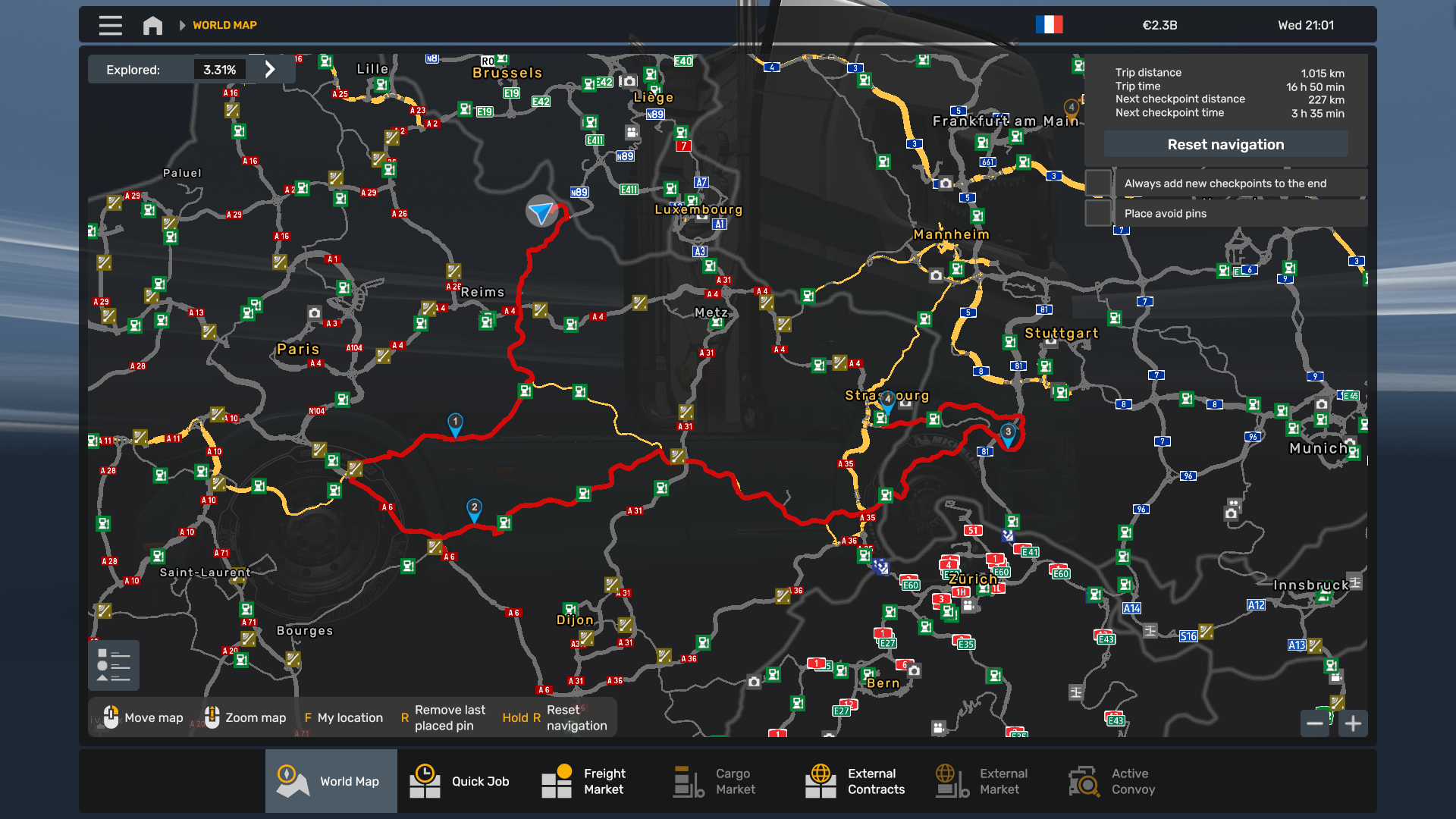The image size is (1456, 819).
Task: Open the map legend icon
Action: tap(114, 665)
